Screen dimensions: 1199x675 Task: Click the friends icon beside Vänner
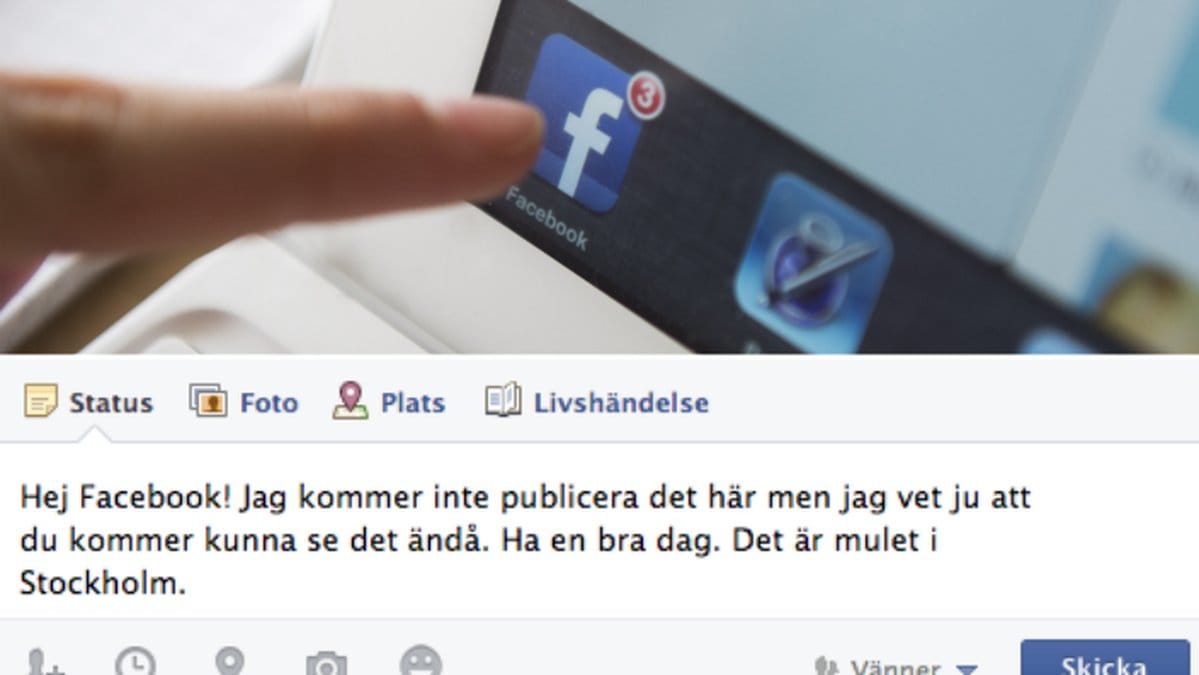826,666
